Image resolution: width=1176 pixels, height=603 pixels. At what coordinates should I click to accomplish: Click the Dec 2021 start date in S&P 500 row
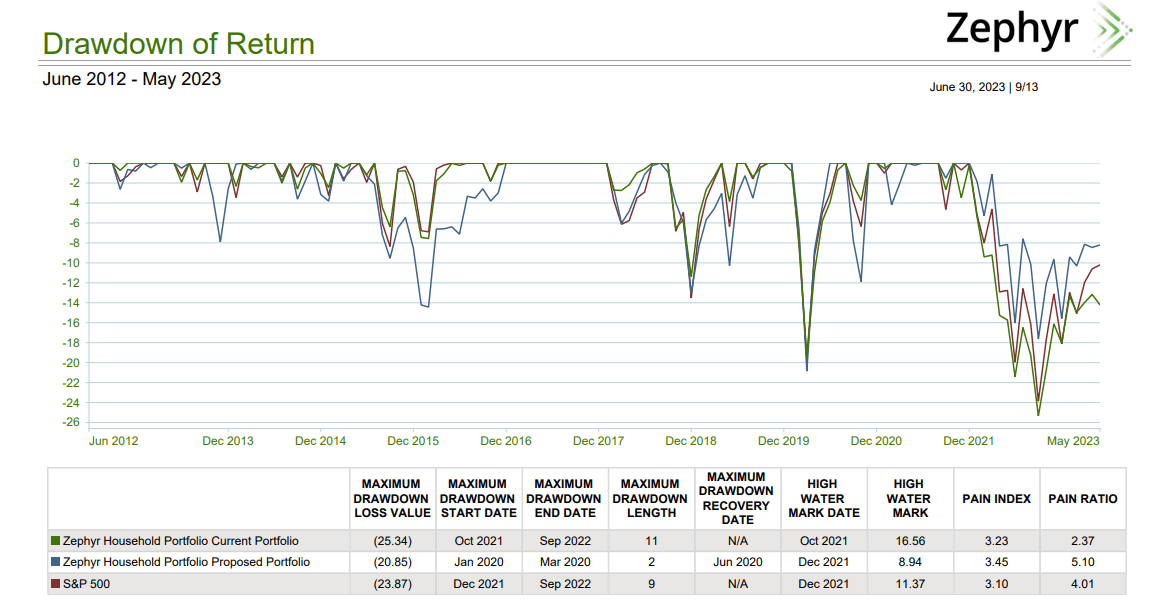478,584
